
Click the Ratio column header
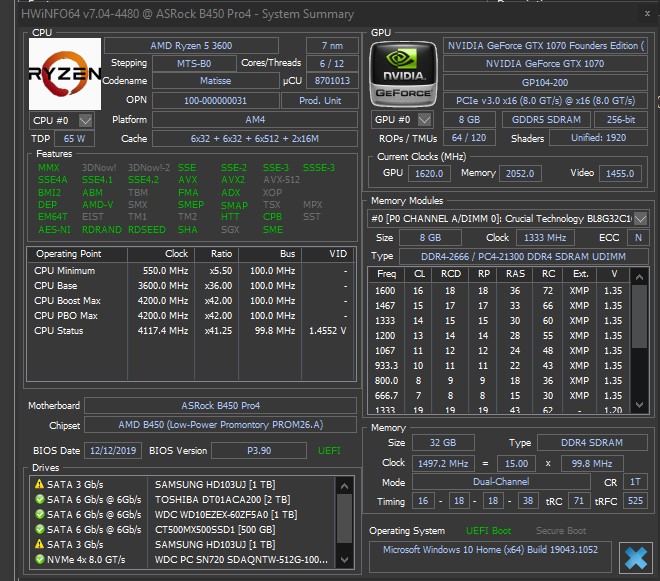pyautogui.click(x=216, y=254)
